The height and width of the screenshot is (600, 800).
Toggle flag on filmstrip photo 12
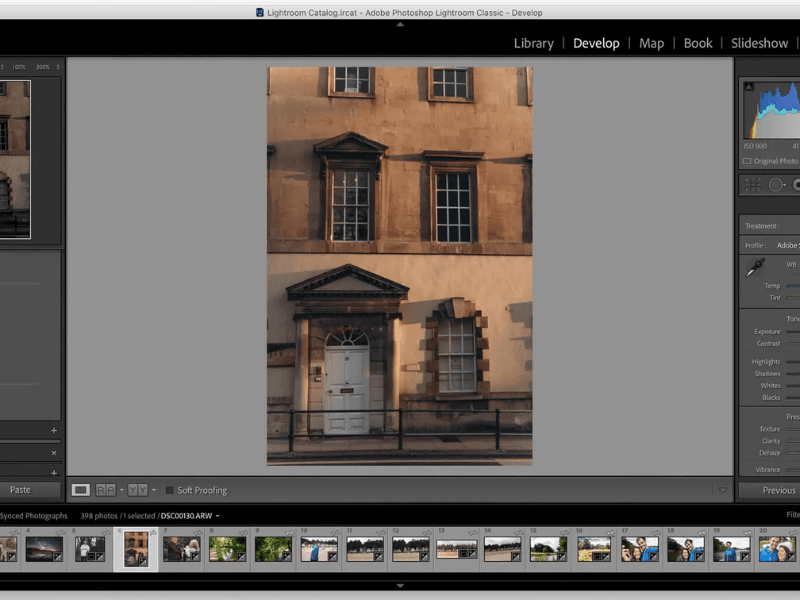click(x=427, y=533)
